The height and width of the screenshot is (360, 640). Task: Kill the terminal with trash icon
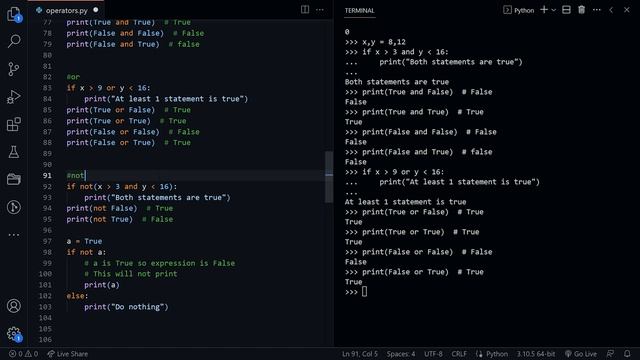click(582, 10)
